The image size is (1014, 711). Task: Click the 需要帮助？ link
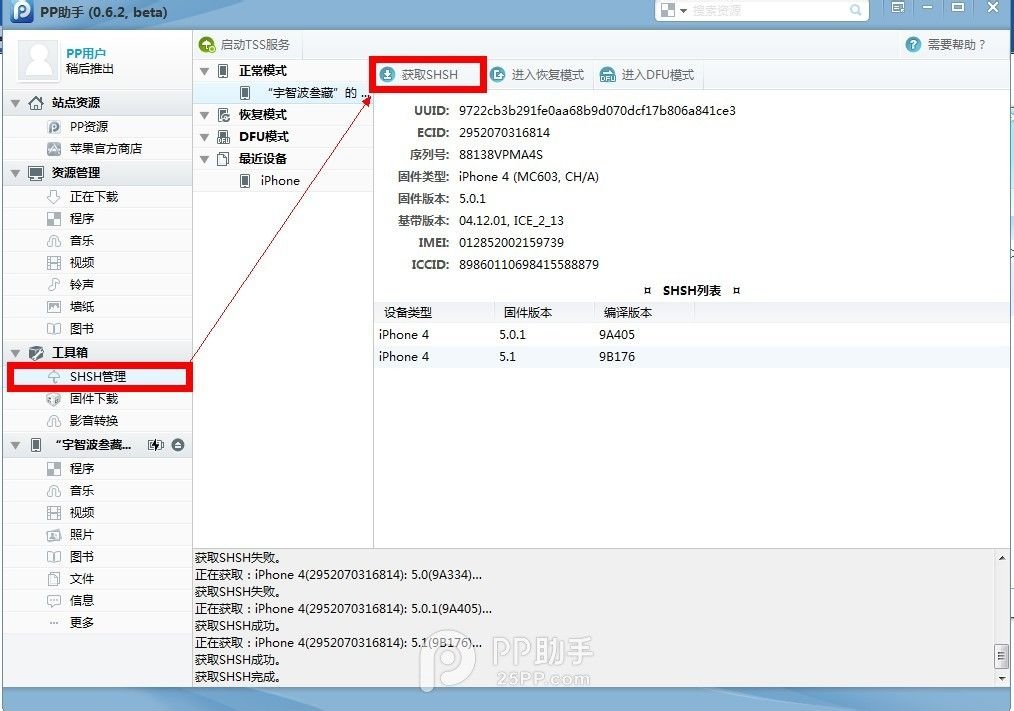tap(956, 45)
